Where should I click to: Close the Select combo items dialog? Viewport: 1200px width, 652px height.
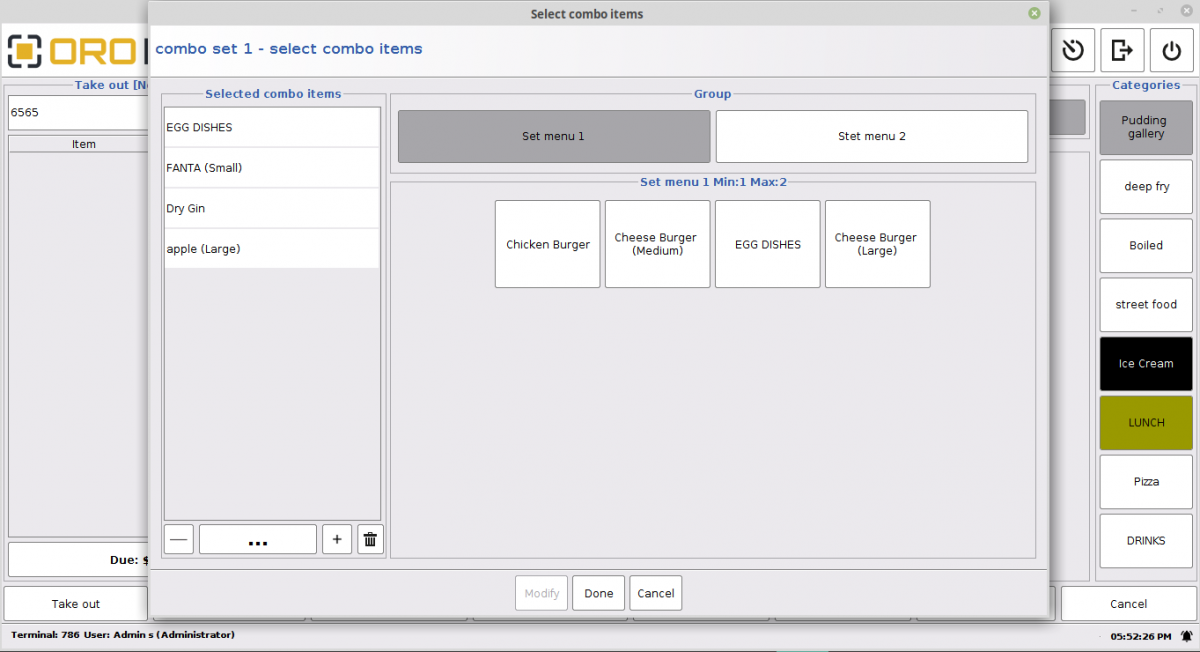(x=1034, y=13)
